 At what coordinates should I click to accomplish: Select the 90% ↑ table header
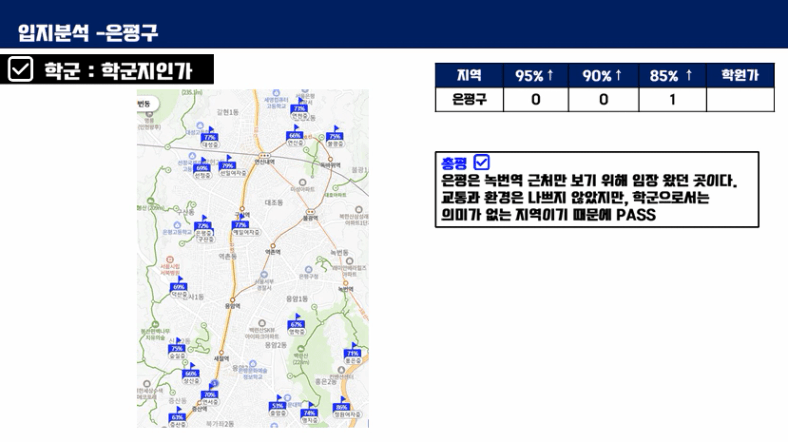pos(603,75)
